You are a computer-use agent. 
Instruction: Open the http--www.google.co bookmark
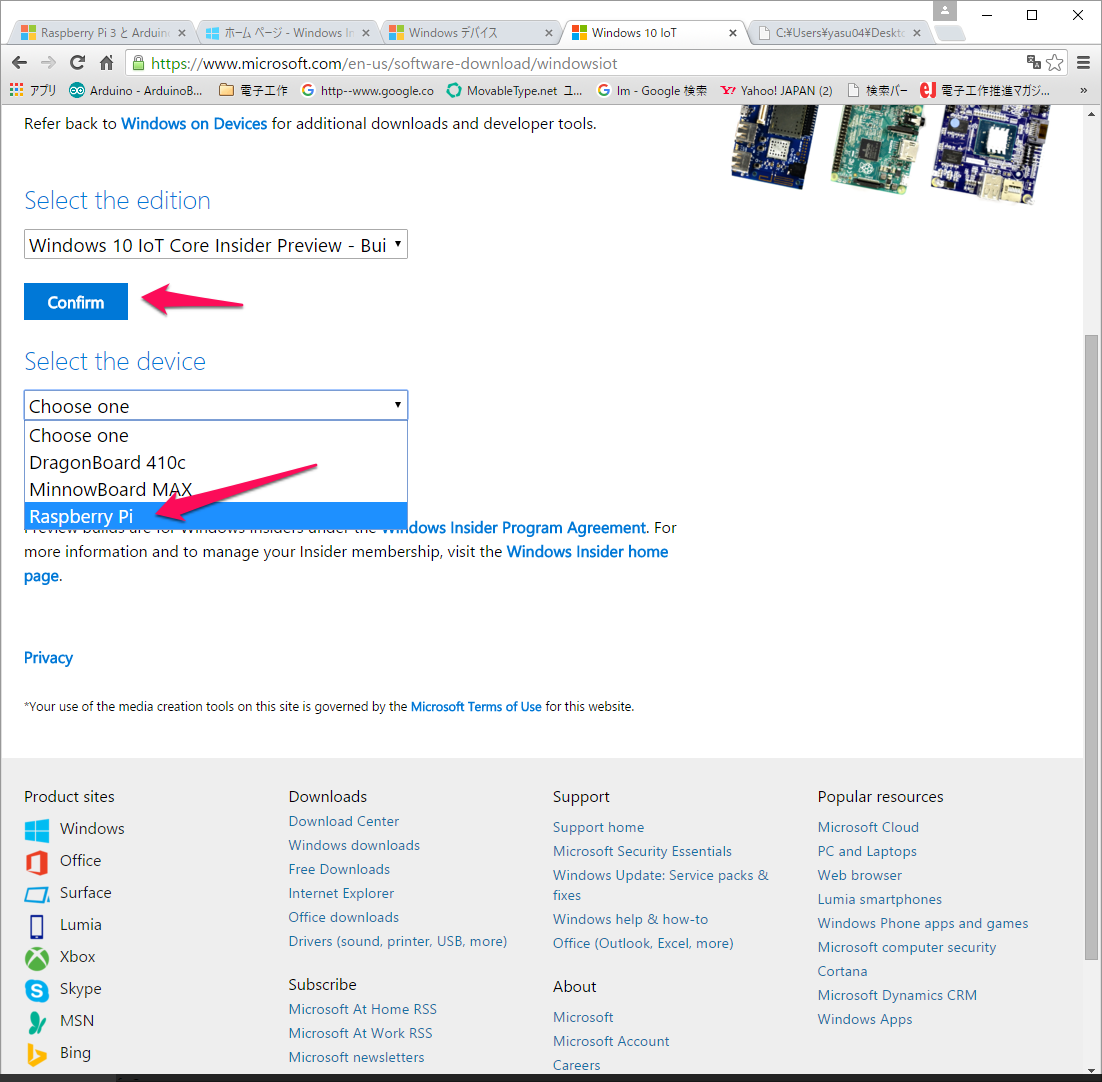point(368,90)
